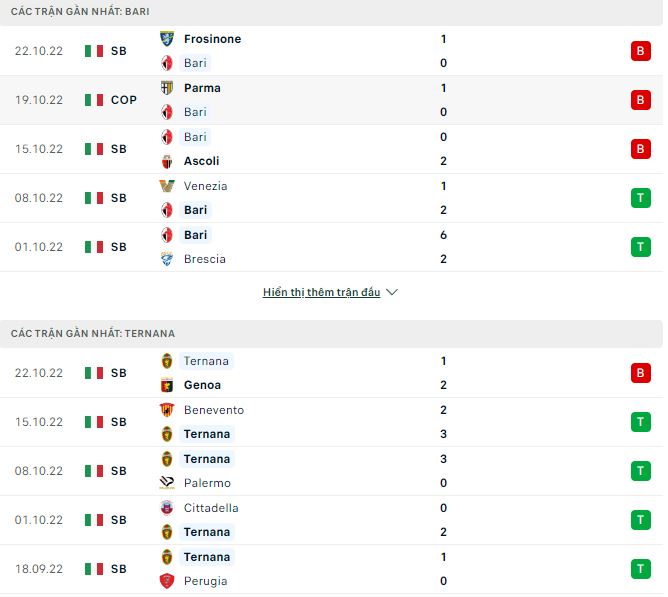
Task: Open 'Hiển thị thêm trận đấu' link
Action: pyautogui.click(x=321, y=292)
